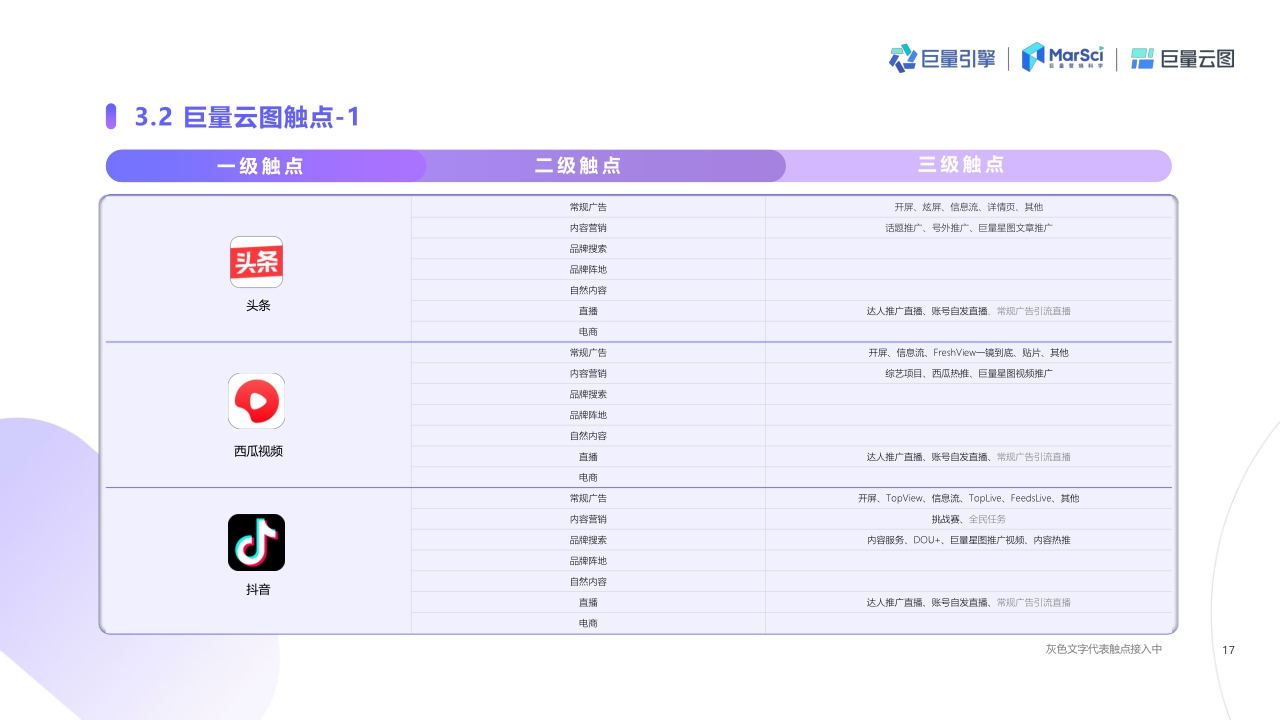This screenshot has height=720, width=1280.
Task: Click the 头条 (Toutiao) app icon
Action: tap(257, 261)
